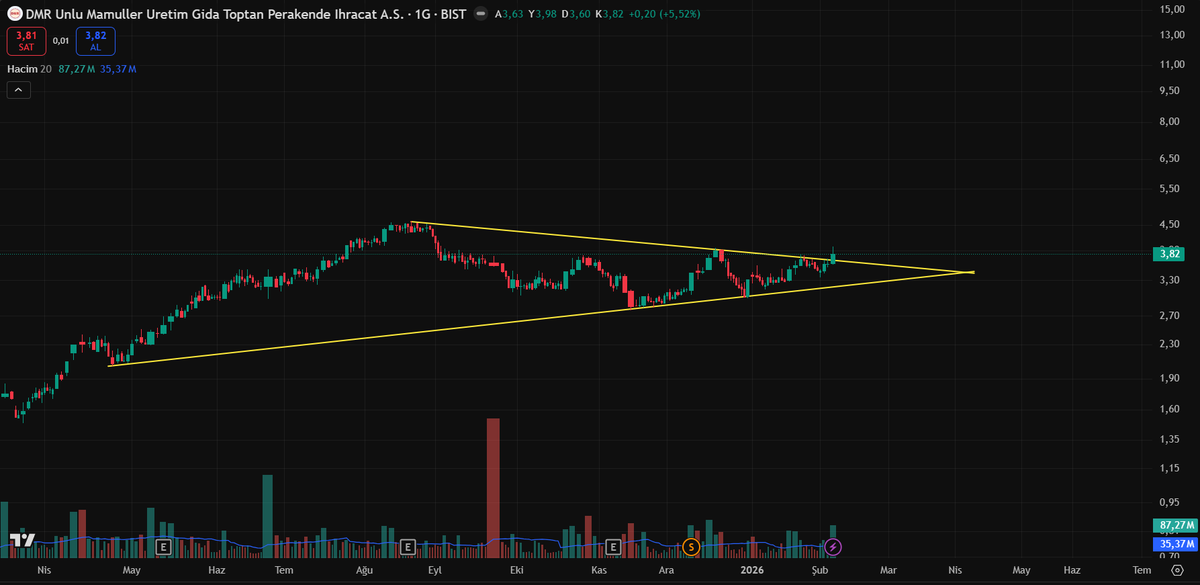Open the earnings E marker near Ağu
1200x585 pixels.
tap(407, 547)
